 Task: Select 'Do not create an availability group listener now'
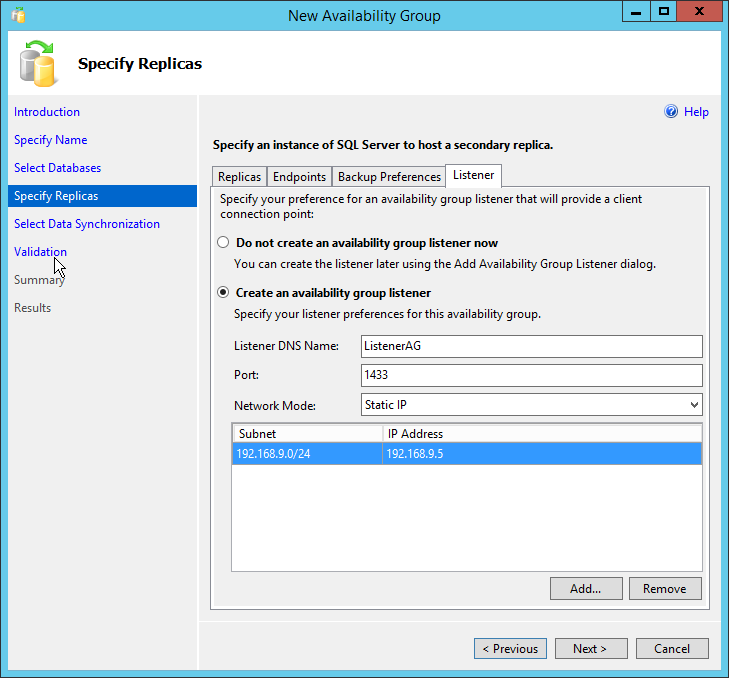click(223, 243)
